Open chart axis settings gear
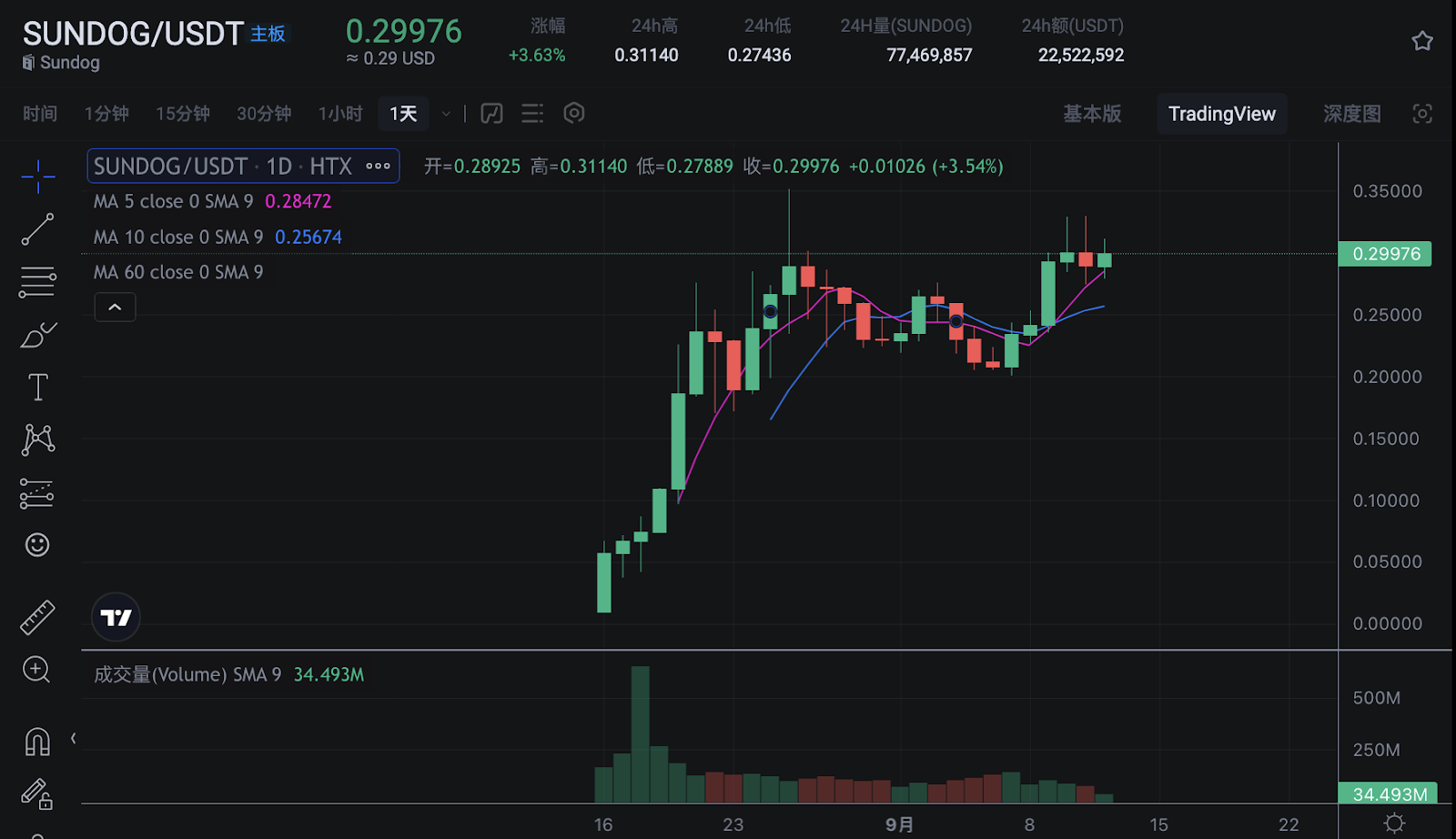This screenshot has width=1456, height=839. [1394, 824]
